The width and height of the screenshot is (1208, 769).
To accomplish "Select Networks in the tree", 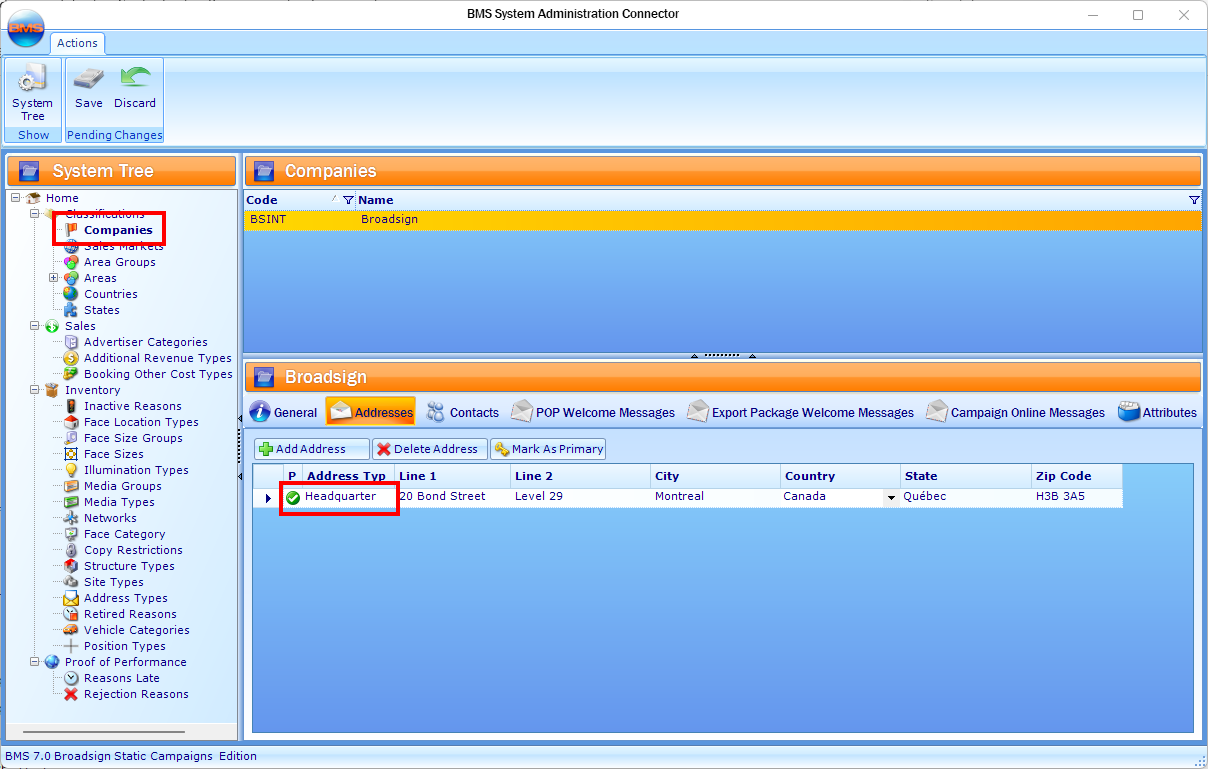I will [110, 518].
